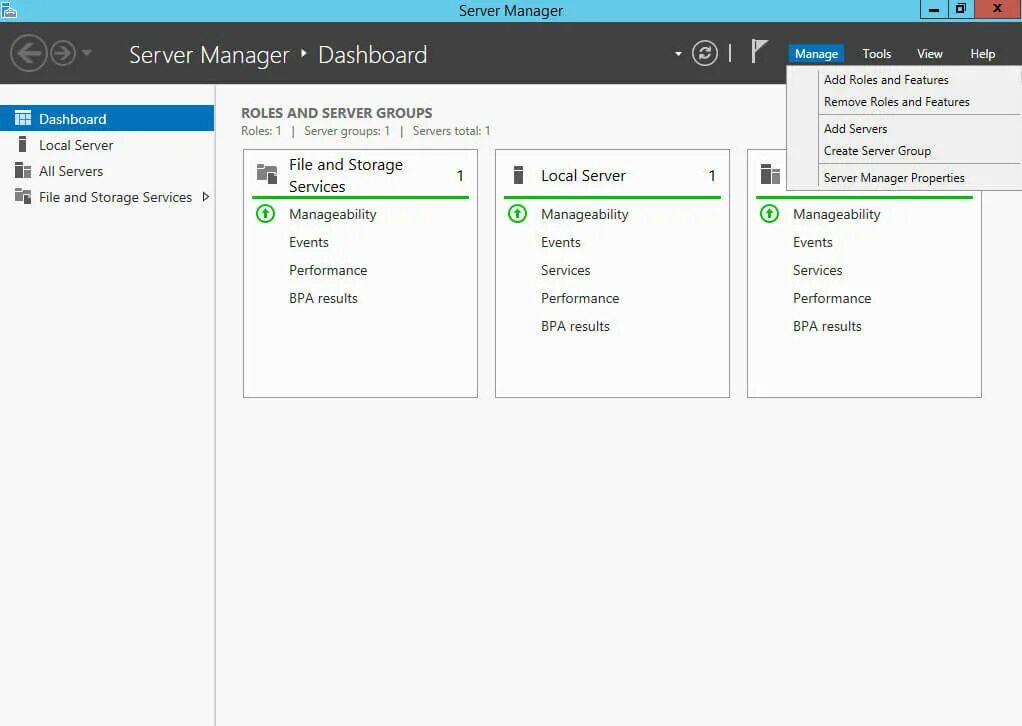The width and height of the screenshot is (1022, 726).
Task: Click the Local Server tile title
Action: coord(583,175)
